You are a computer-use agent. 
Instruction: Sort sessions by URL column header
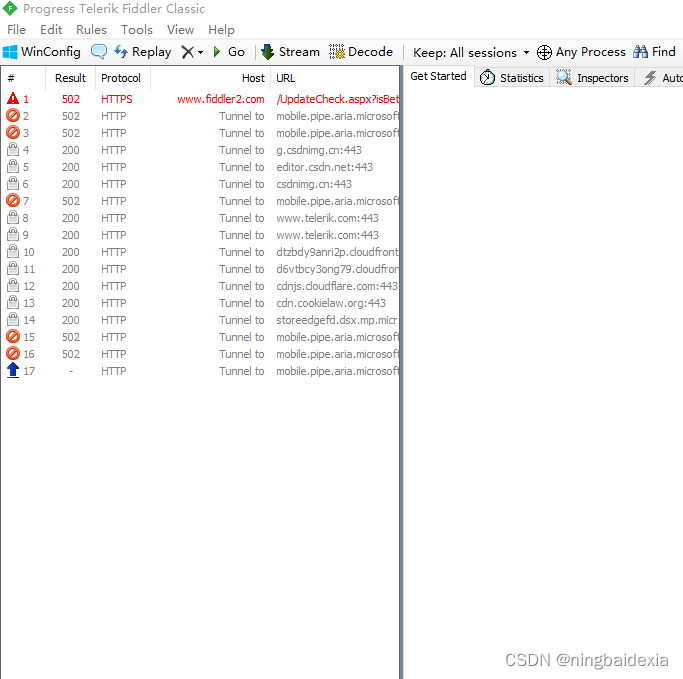(x=335, y=78)
